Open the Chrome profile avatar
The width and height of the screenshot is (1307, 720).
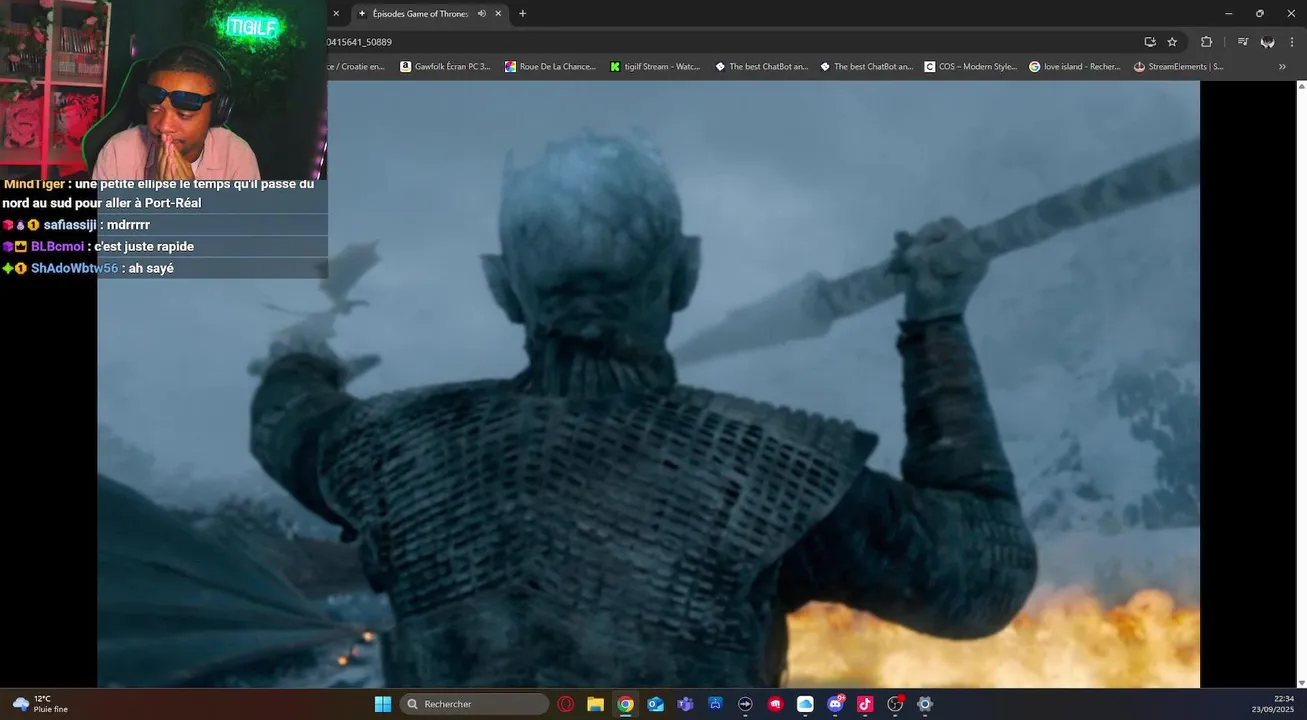[1267, 42]
